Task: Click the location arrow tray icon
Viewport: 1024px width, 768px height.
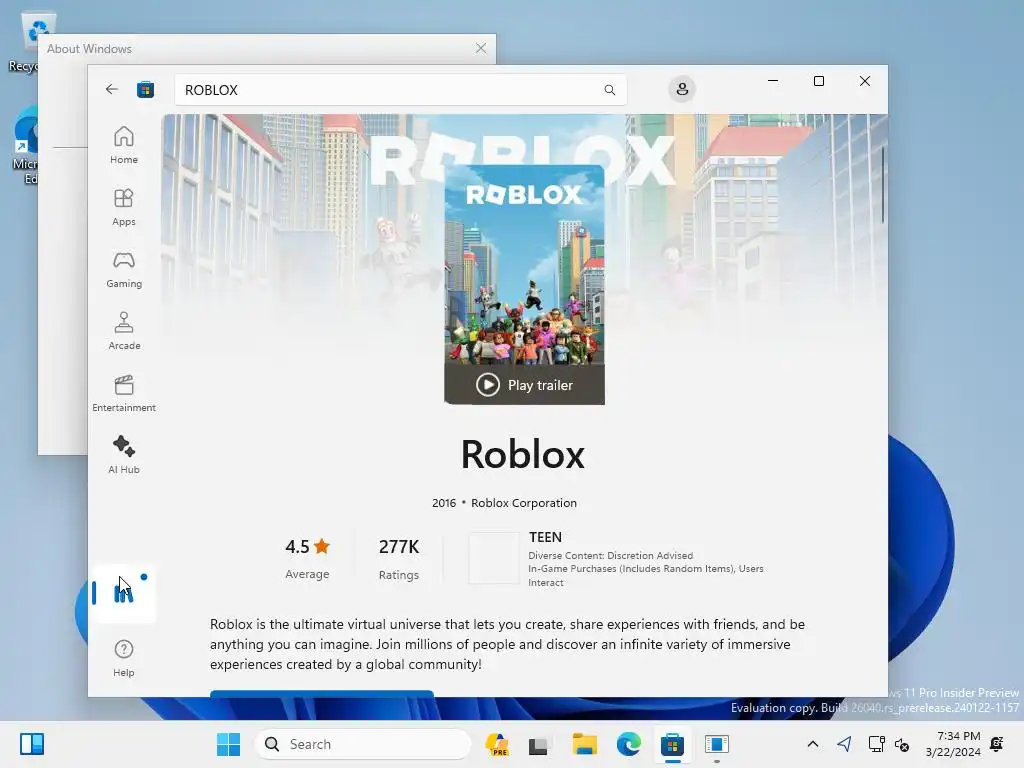Action: point(844,744)
